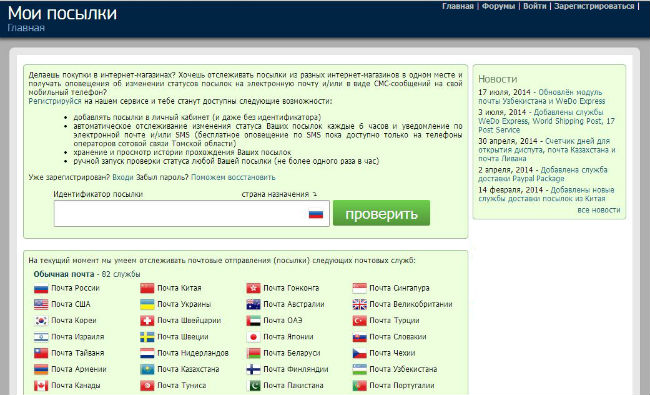The image size is (650, 395).
Task: Open the Почта Японии link
Action: (x=288, y=337)
